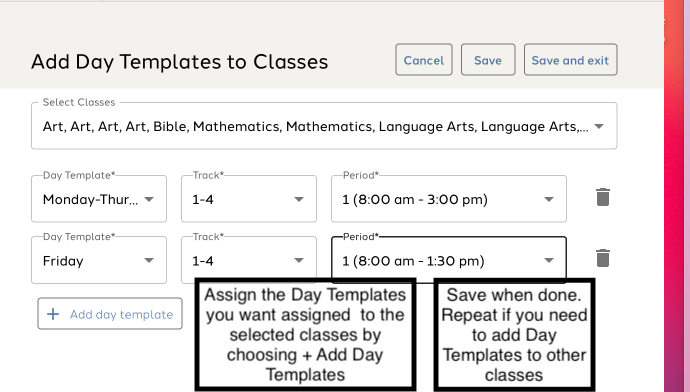Click the Save button
This screenshot has width=690, height=392.
[488, 60]
